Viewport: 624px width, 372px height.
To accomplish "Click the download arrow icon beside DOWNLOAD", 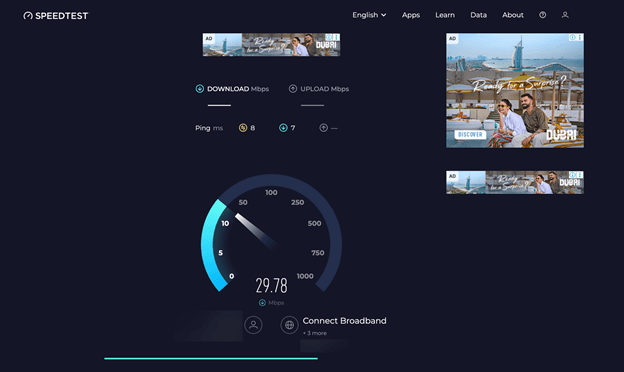I will pyautogui.click(x=199, y=89).
